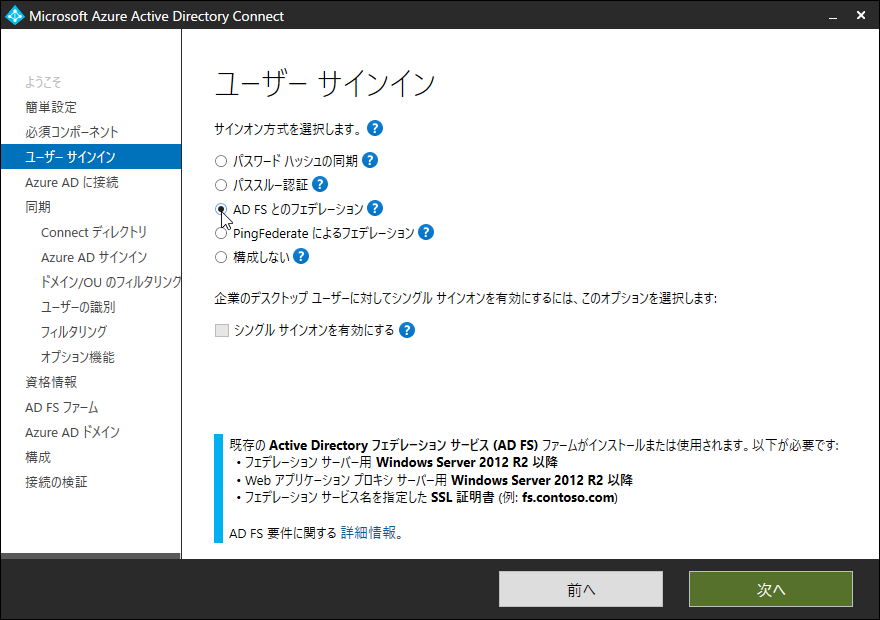Click the Azure AD Connect logo in title bar
This screenshot has height=620, width=880.
15,16
